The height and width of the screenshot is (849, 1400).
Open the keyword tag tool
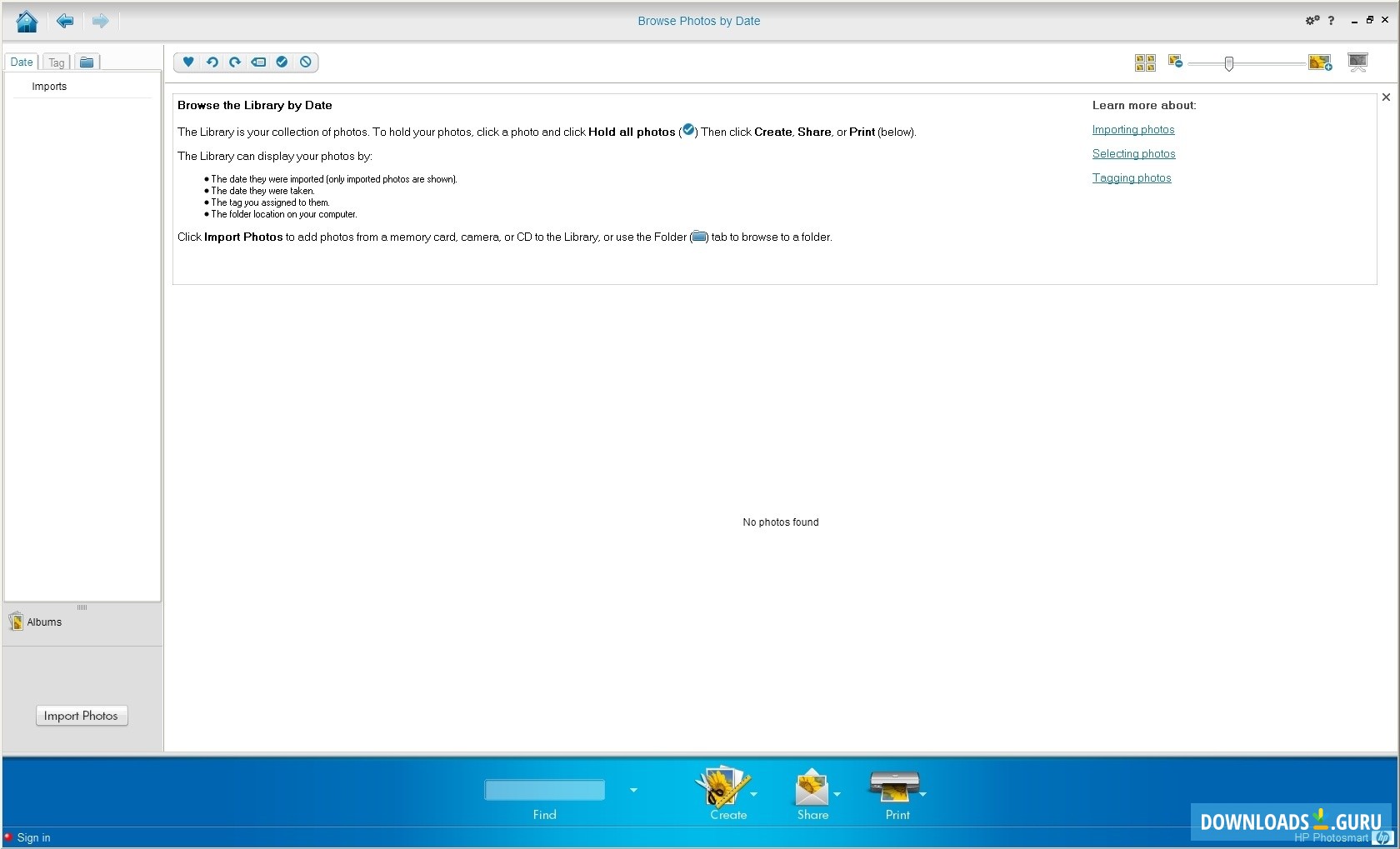tap(257, 62)
